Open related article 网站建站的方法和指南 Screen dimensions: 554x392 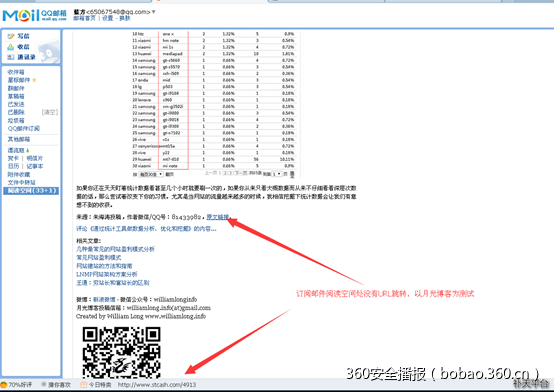[104, 266]
